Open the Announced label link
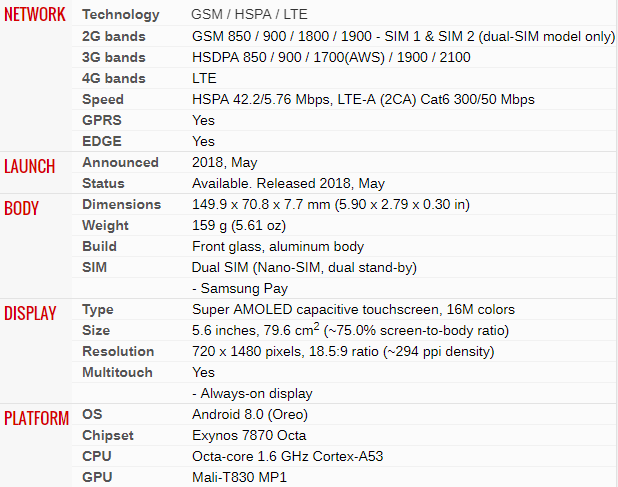The image size is (618, 487). click(120, 162)
